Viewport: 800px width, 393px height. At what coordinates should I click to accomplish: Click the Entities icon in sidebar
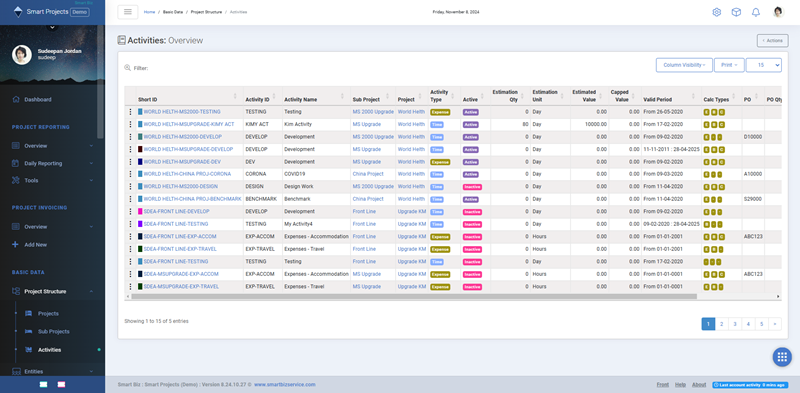click(16, 372)
